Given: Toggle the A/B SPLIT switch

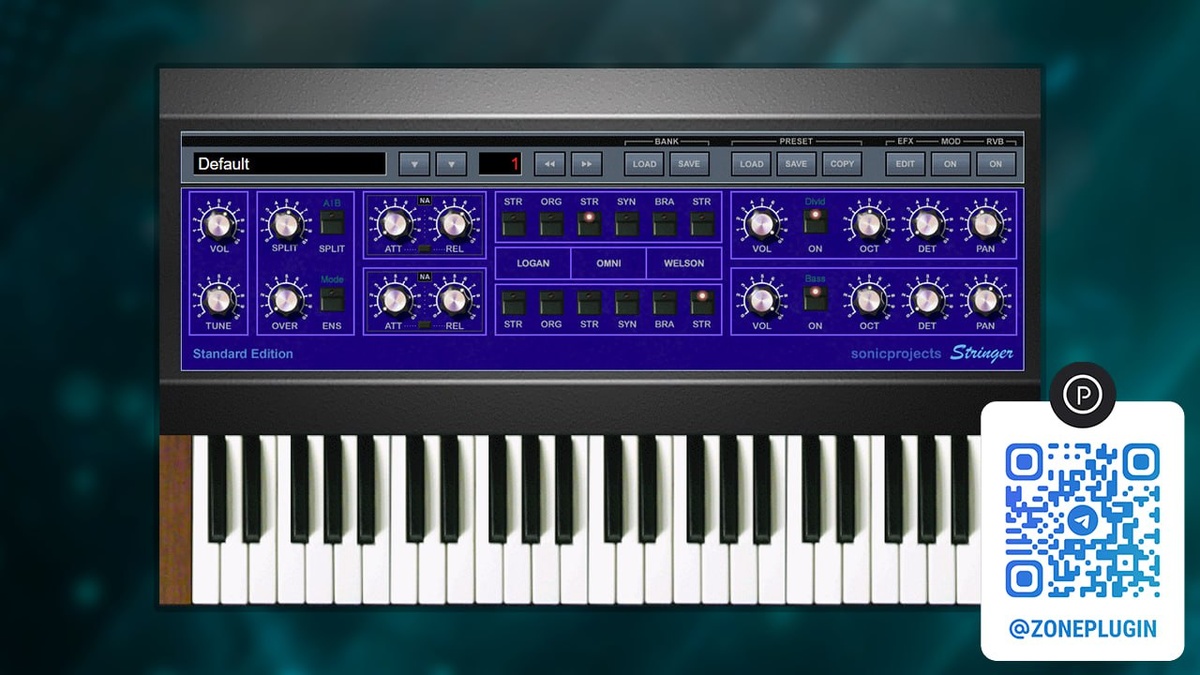Looking at the screenshot, I should (332, 223).
